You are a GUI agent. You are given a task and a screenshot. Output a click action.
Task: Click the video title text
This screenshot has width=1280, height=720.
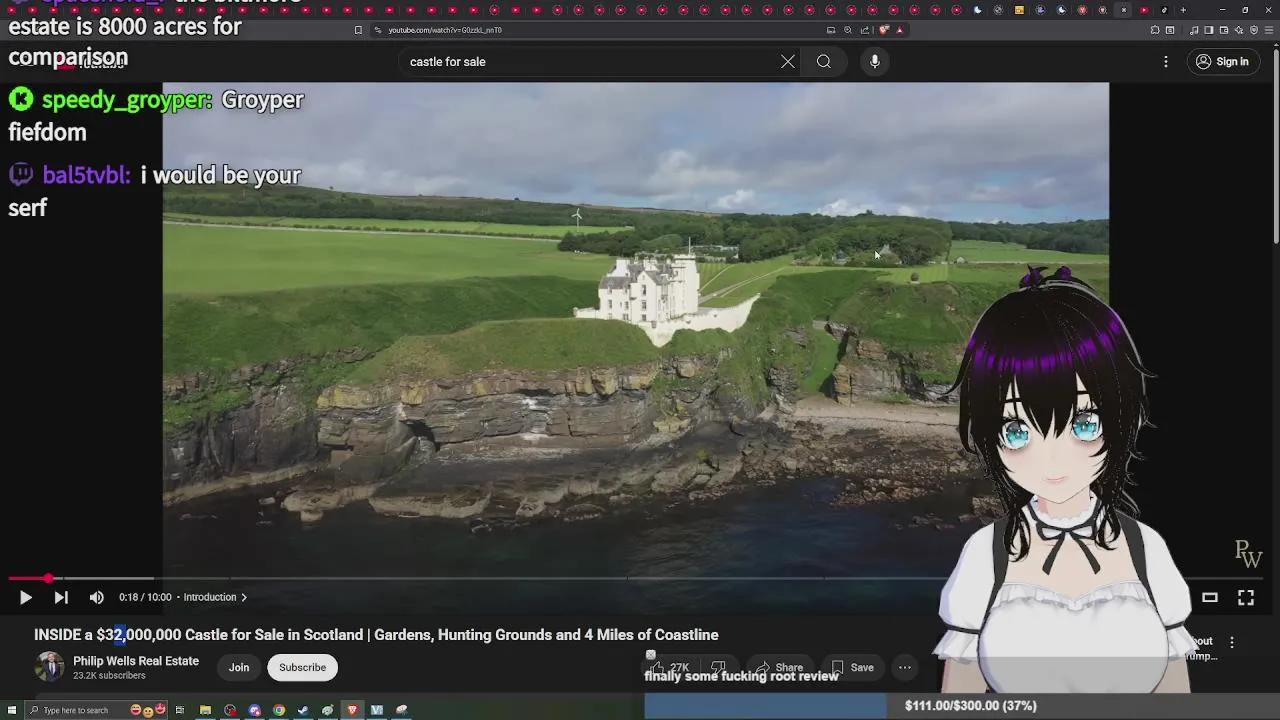[x=376, y=635]
